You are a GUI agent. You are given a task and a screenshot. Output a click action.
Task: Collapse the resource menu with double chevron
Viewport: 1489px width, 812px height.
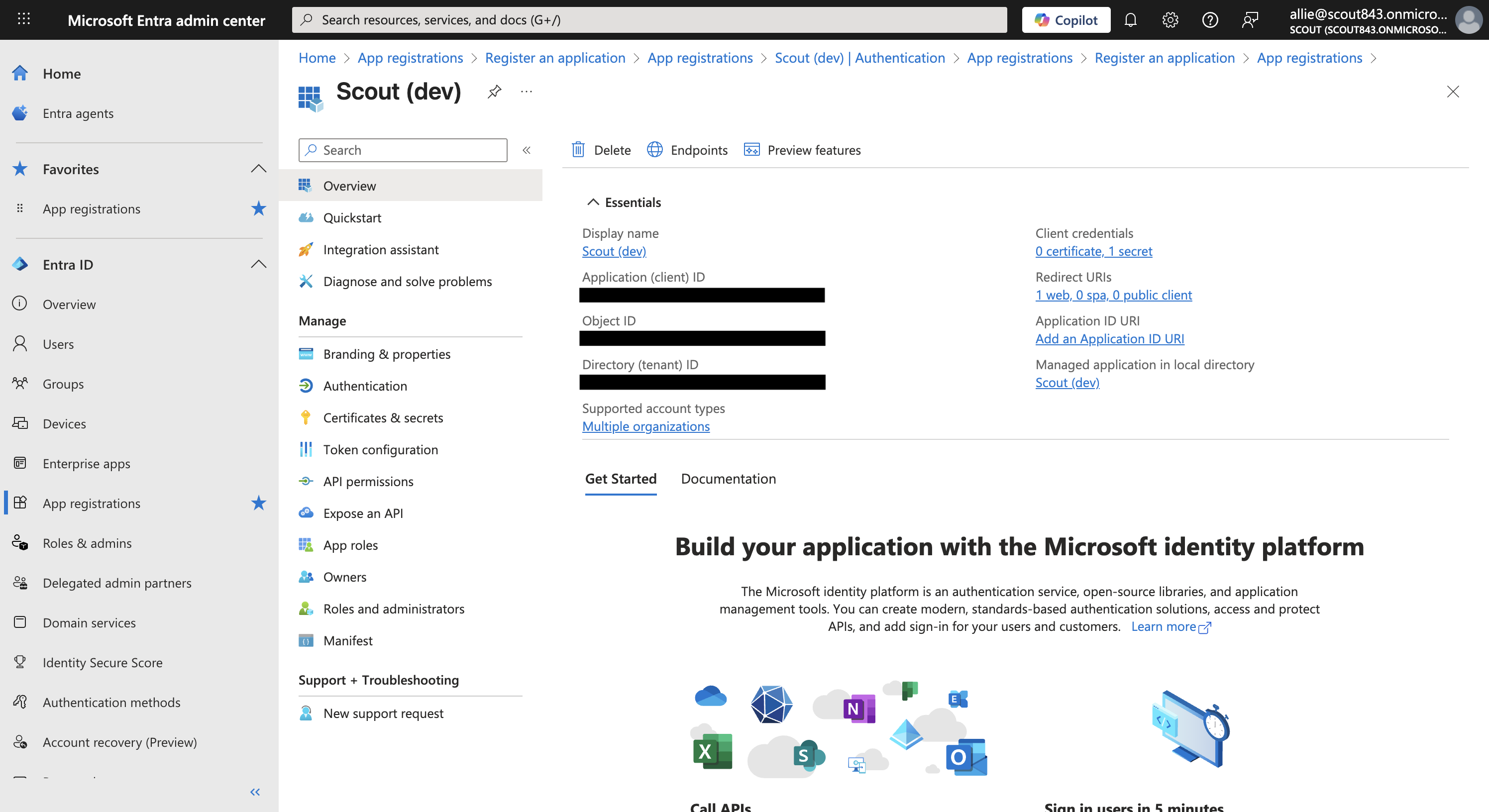coord(527,150)
